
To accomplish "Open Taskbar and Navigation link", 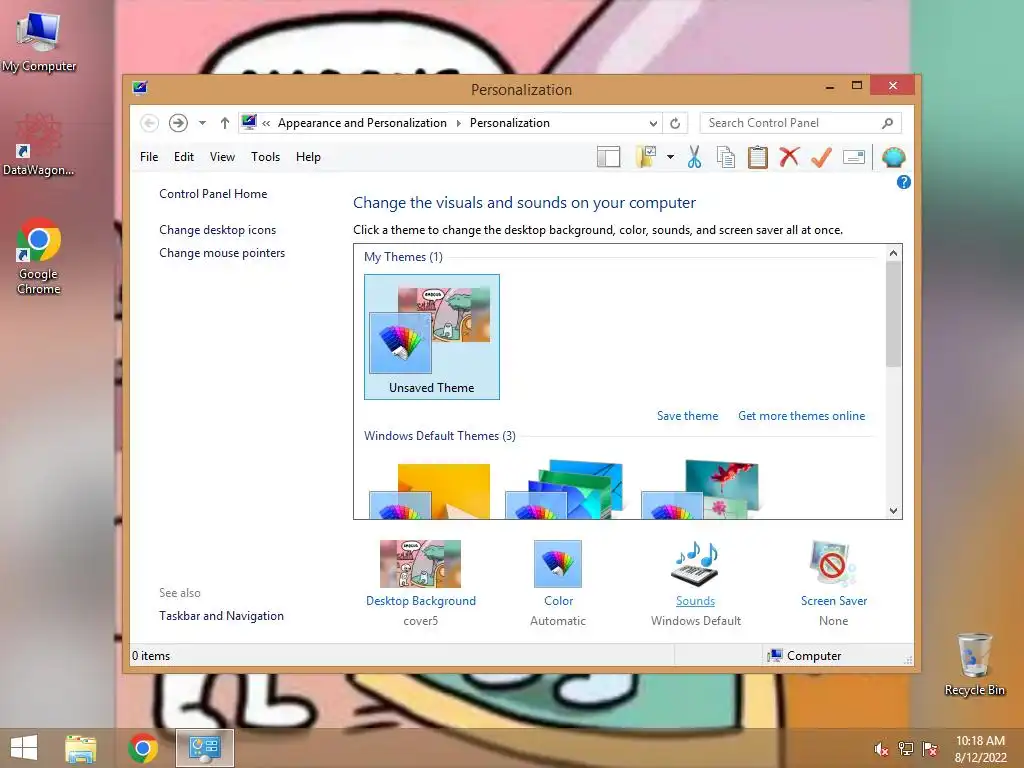I will [x=221, y=616].
